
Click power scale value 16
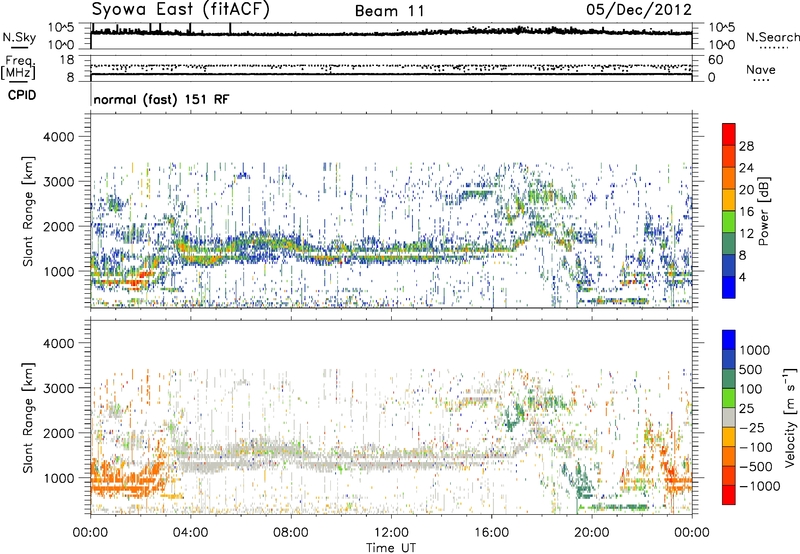coord(746,212)
